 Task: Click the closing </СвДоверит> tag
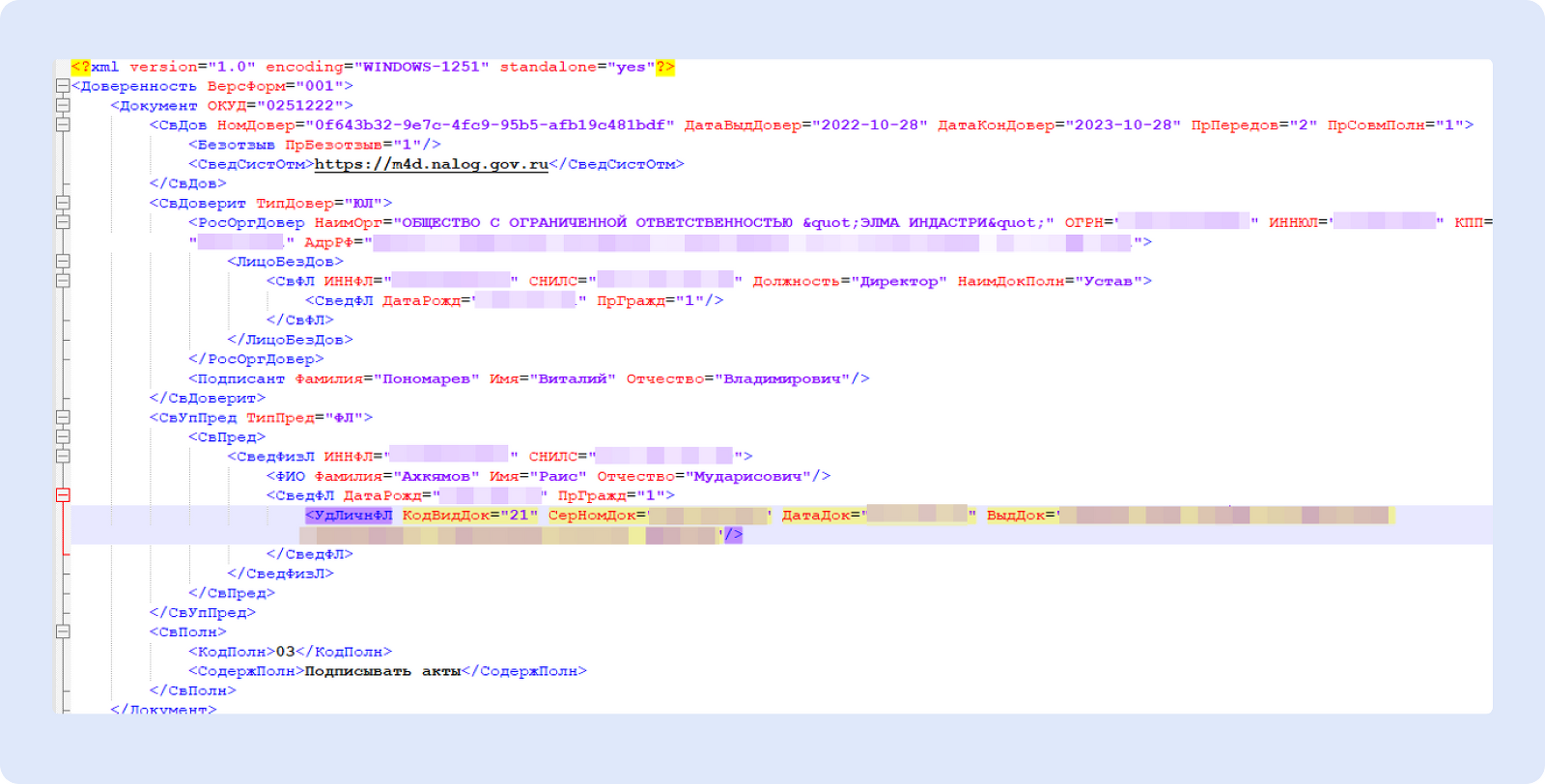coord(208,398)
